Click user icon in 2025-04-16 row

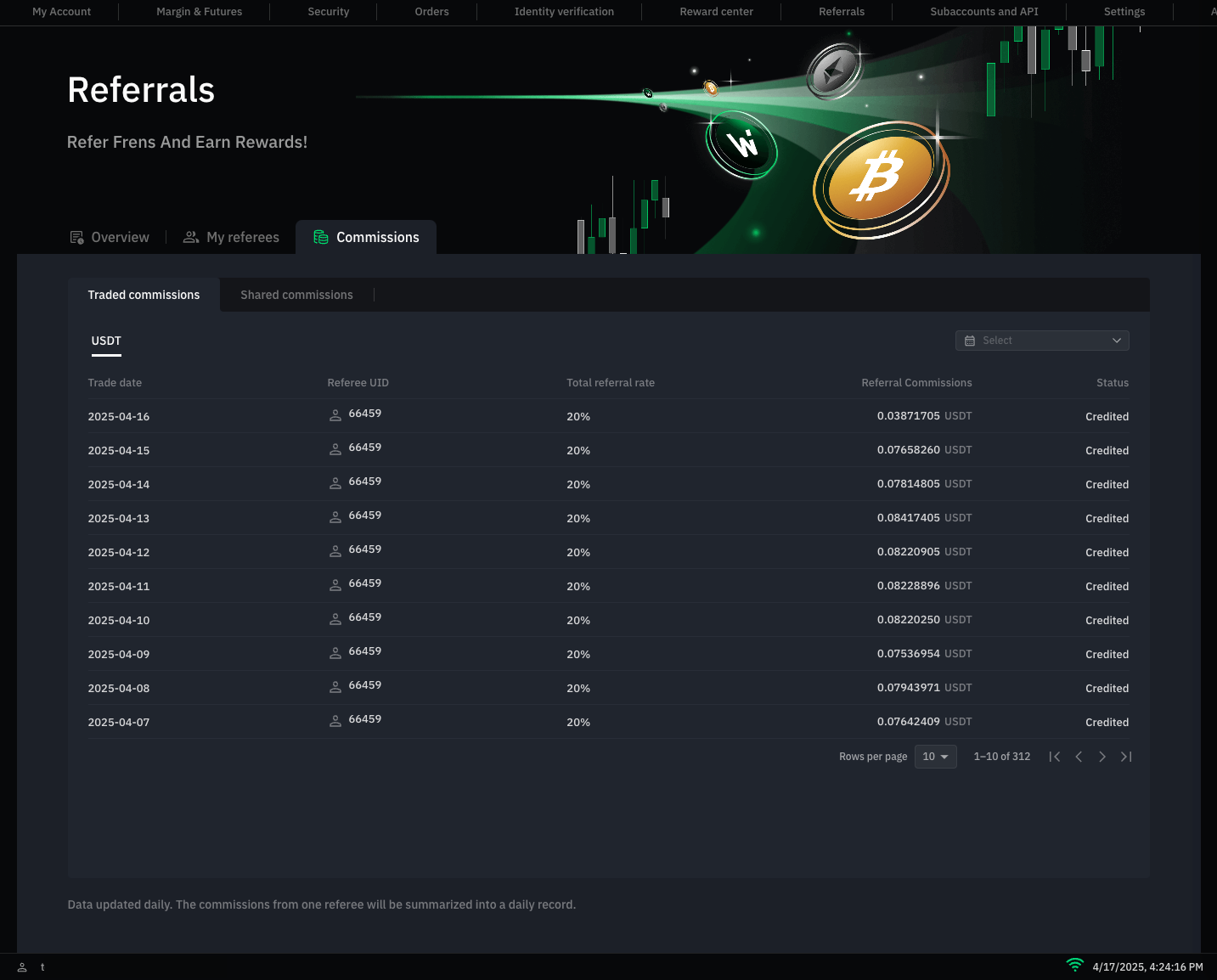335,415
